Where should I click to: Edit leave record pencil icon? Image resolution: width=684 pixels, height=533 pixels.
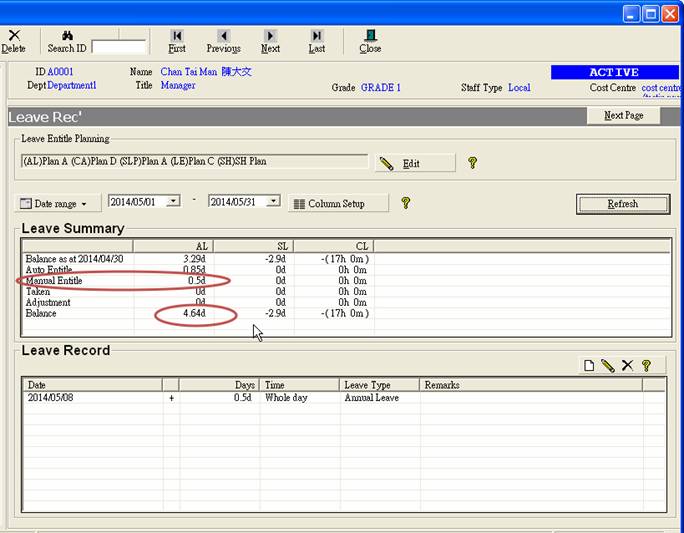click(608, 366)
